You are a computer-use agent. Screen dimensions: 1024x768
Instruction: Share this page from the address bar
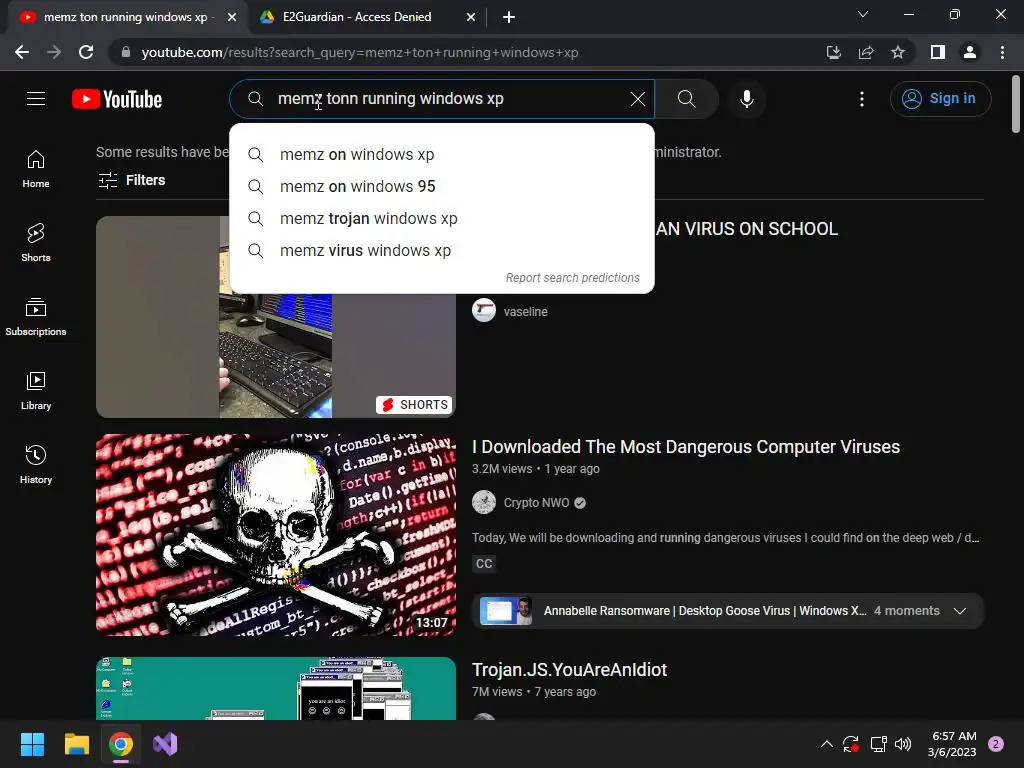pos(866,52)
